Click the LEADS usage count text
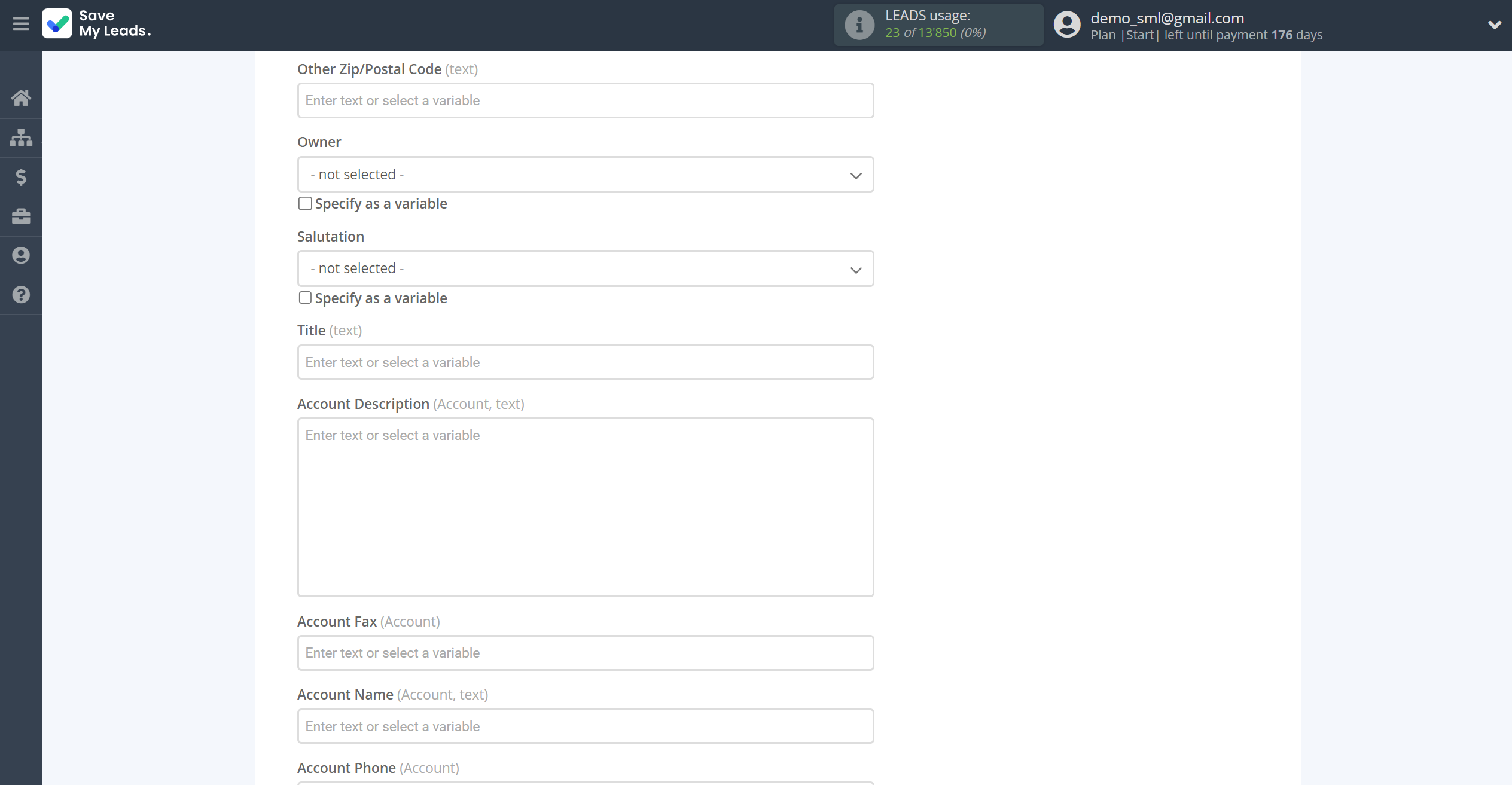The width and height of the screenshot is (1512, 785). point(935,33)
